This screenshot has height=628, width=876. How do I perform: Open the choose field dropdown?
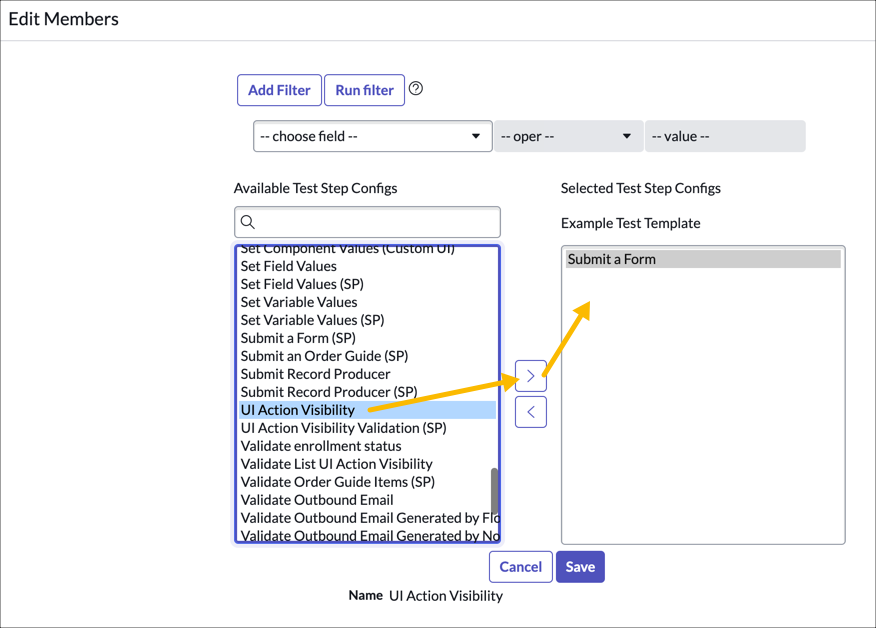pyautogui.click(x=372, y=136)
